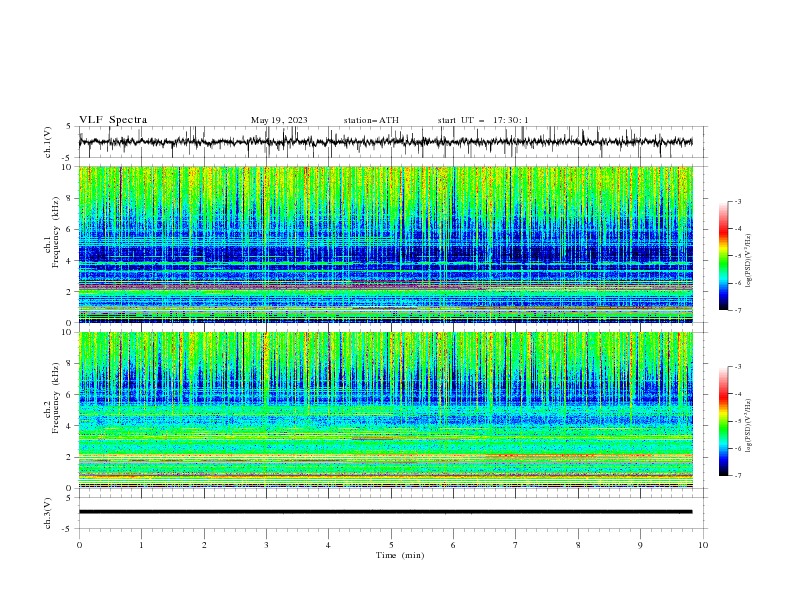Click time axis tick label "5"
Viewport: 792px width, 612px height.
click(x=391, y=545)
